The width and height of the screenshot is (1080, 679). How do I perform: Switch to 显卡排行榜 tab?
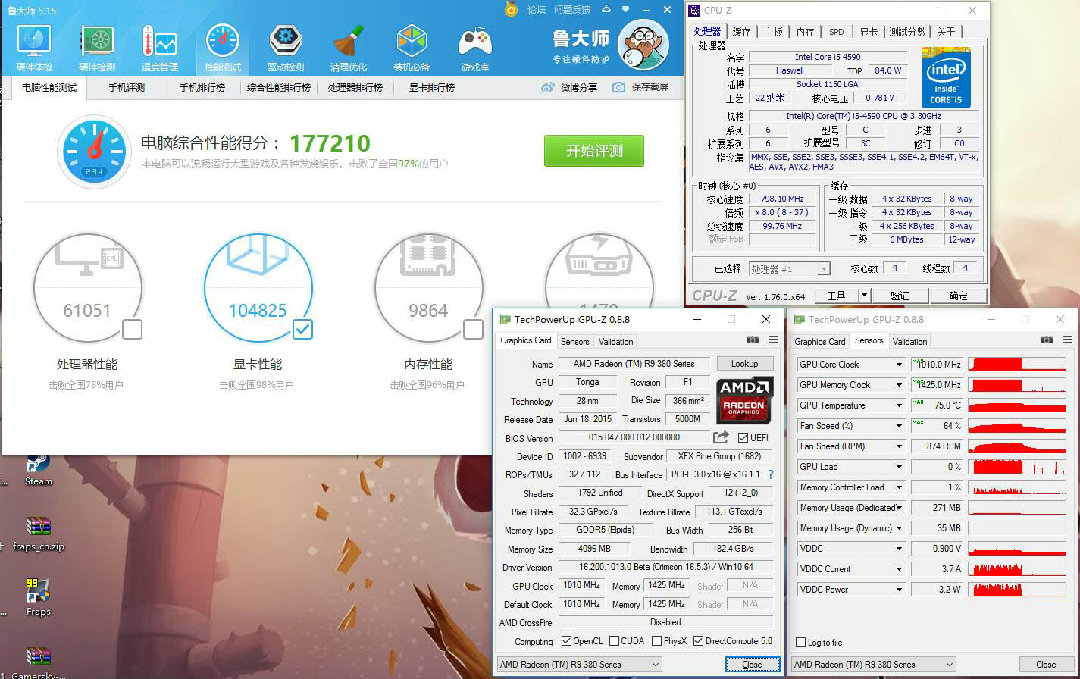(x=432, y=87)
